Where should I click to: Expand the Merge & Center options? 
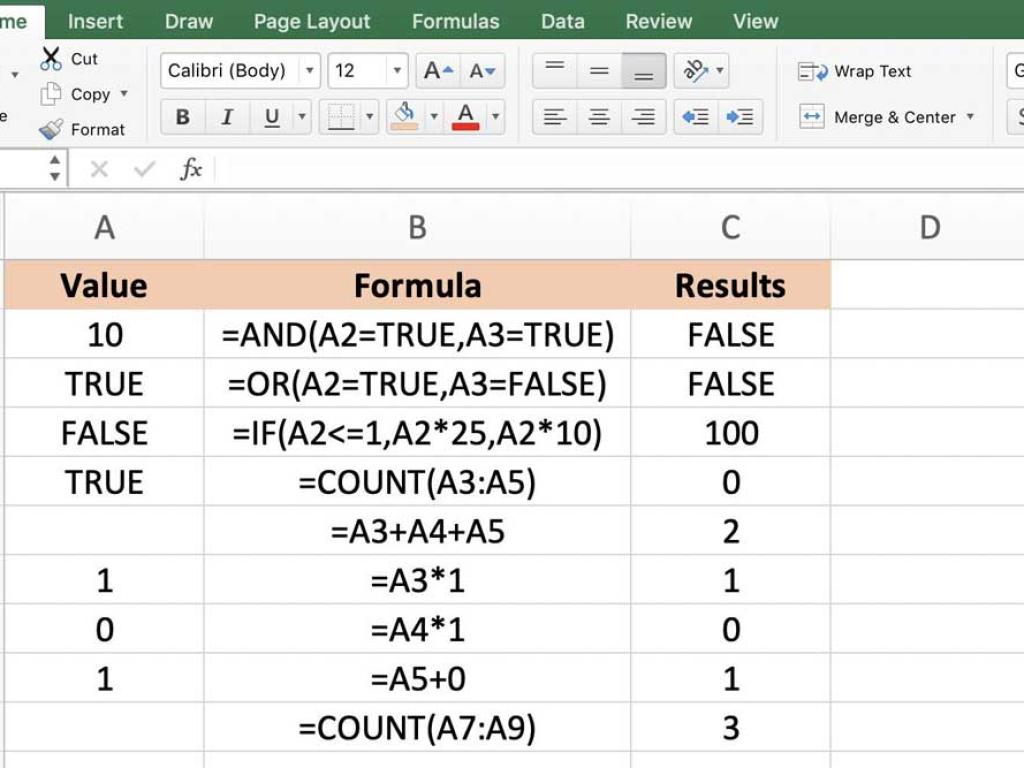pos(972,117)
